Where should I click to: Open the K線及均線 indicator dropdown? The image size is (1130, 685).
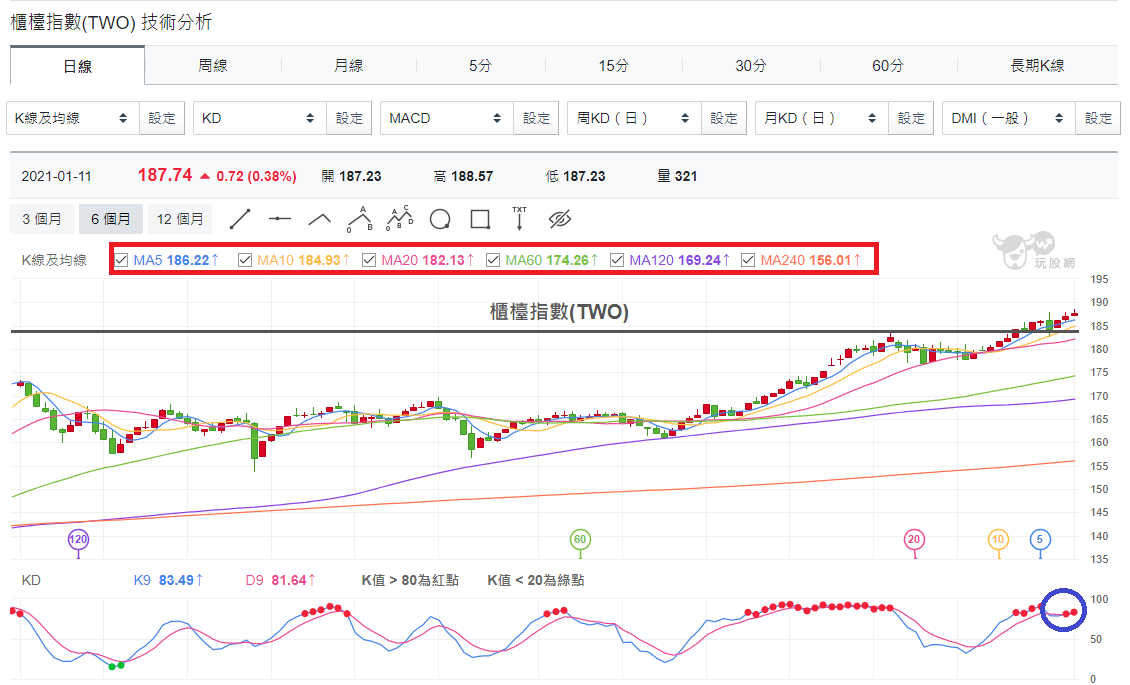pyautogui.click(x=73, y=118)
